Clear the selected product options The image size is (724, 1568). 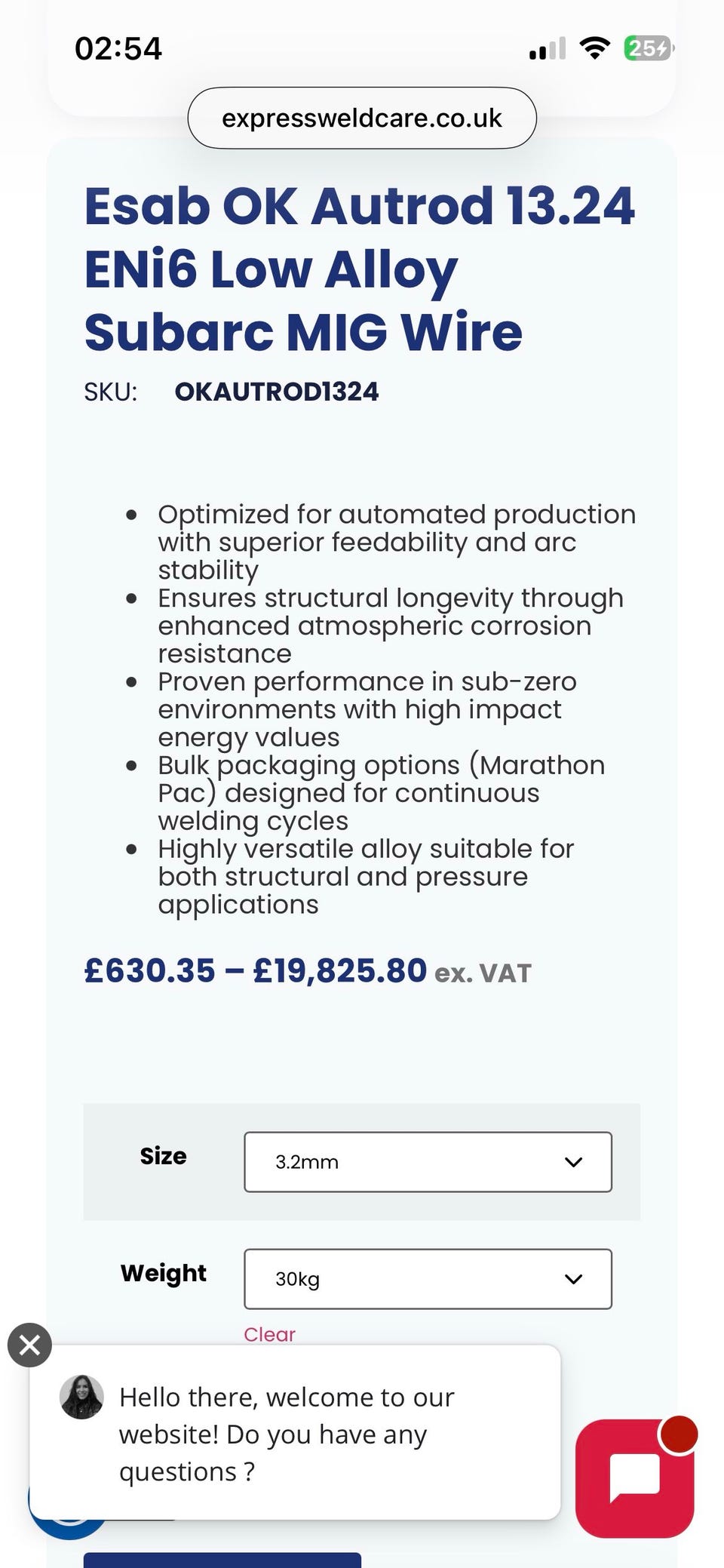coord(269,1334)
